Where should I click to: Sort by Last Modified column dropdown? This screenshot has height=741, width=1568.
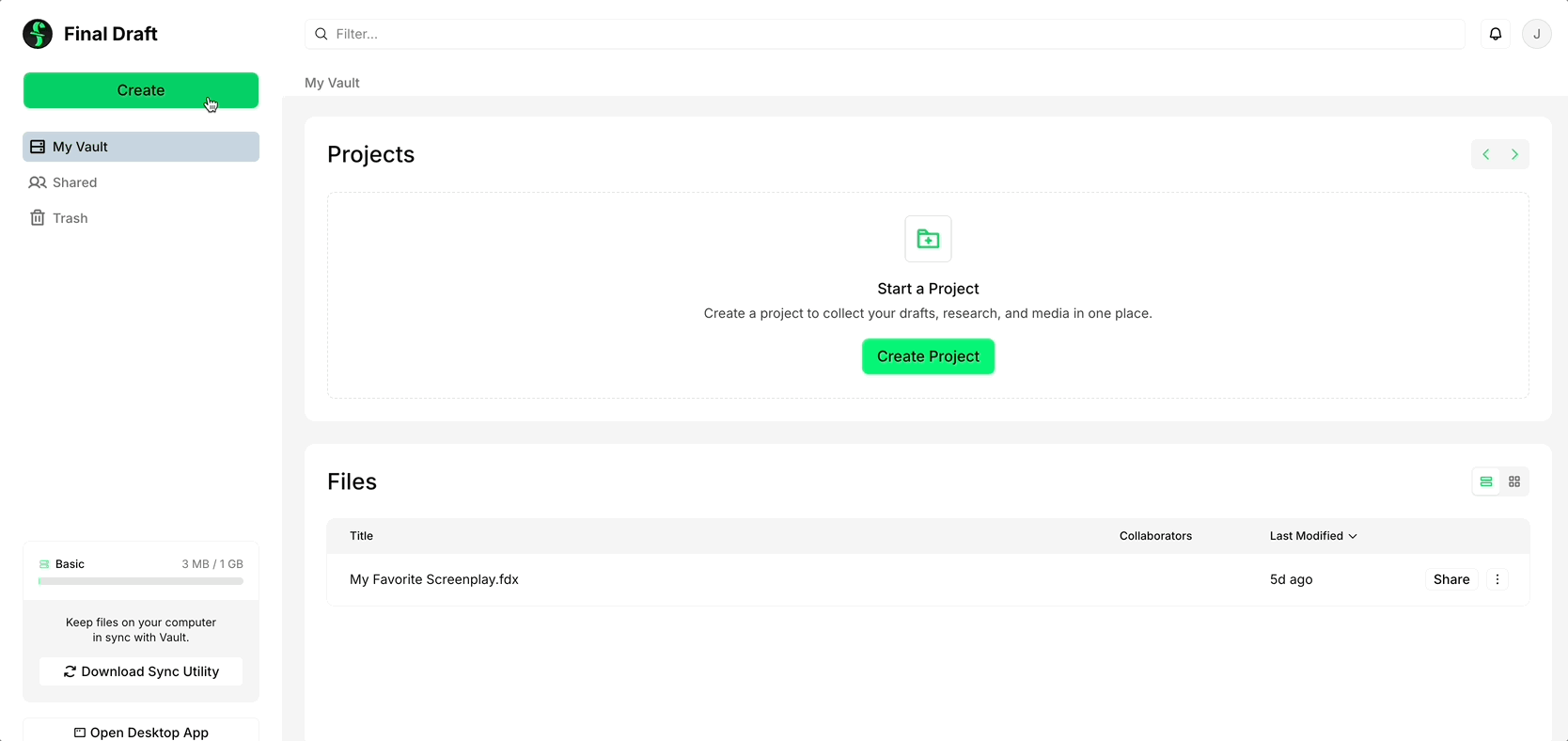(1313, 536)
